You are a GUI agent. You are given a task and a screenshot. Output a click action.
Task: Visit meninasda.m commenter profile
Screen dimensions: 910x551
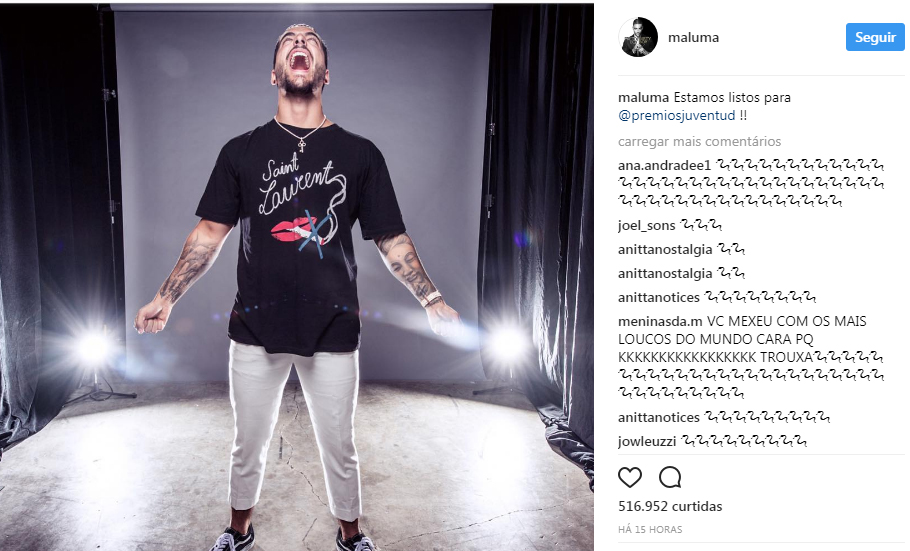pyautogui.click(x=660, y=321)
